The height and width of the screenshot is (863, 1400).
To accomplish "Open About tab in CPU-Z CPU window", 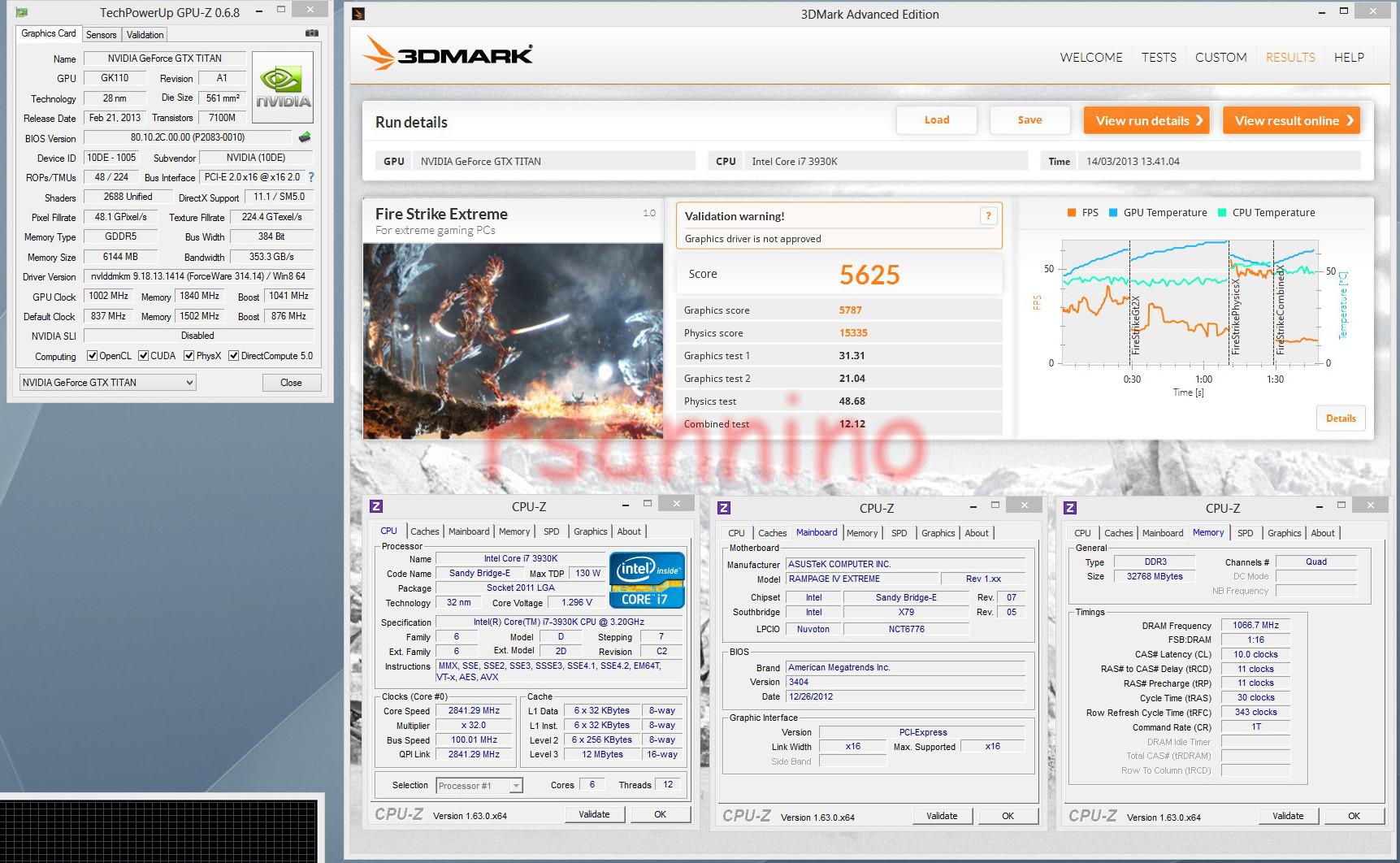I will click(x=629, y=531).
